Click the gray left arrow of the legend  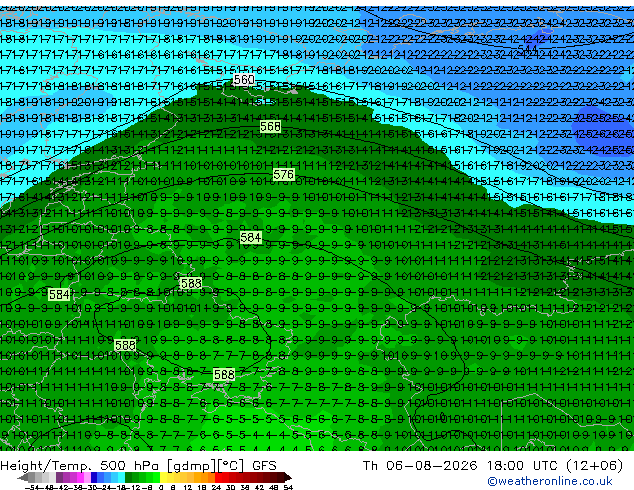(x=23, y=477)
